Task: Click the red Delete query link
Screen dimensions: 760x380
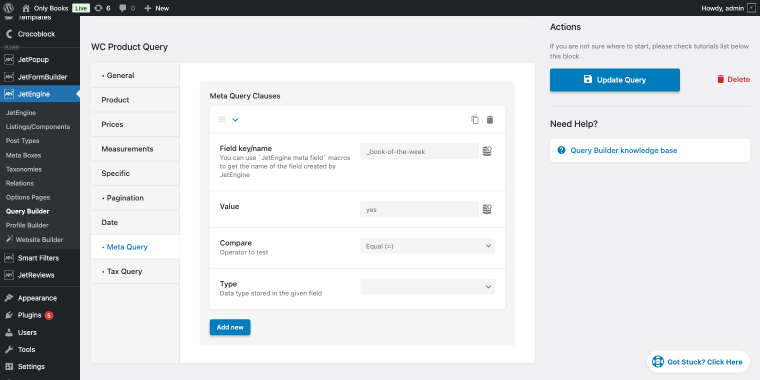Action: point(733,79)
